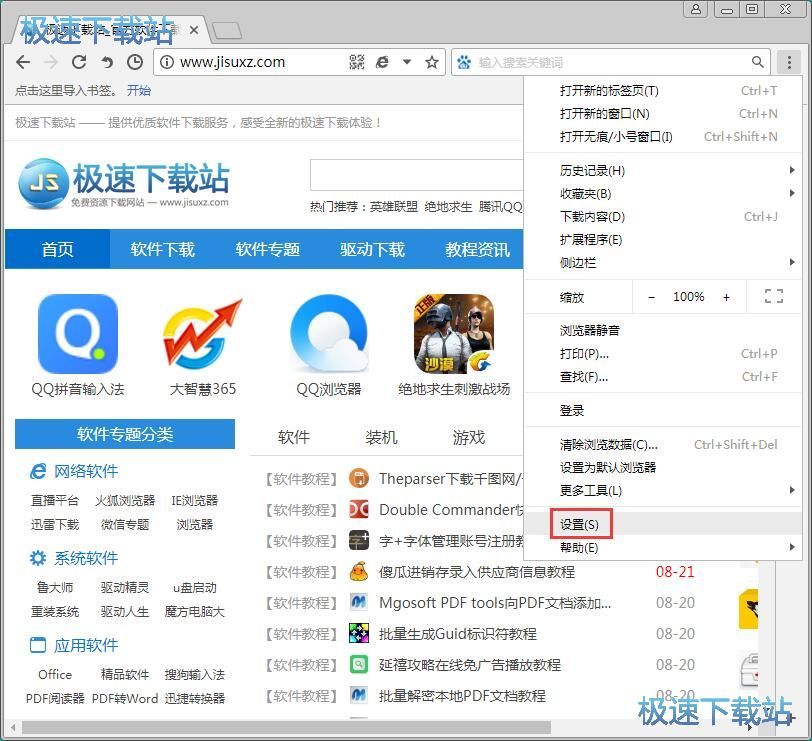812x741 pixels.
Task: Click the 开始 import bookmarks link
Action: coord(139,90)
